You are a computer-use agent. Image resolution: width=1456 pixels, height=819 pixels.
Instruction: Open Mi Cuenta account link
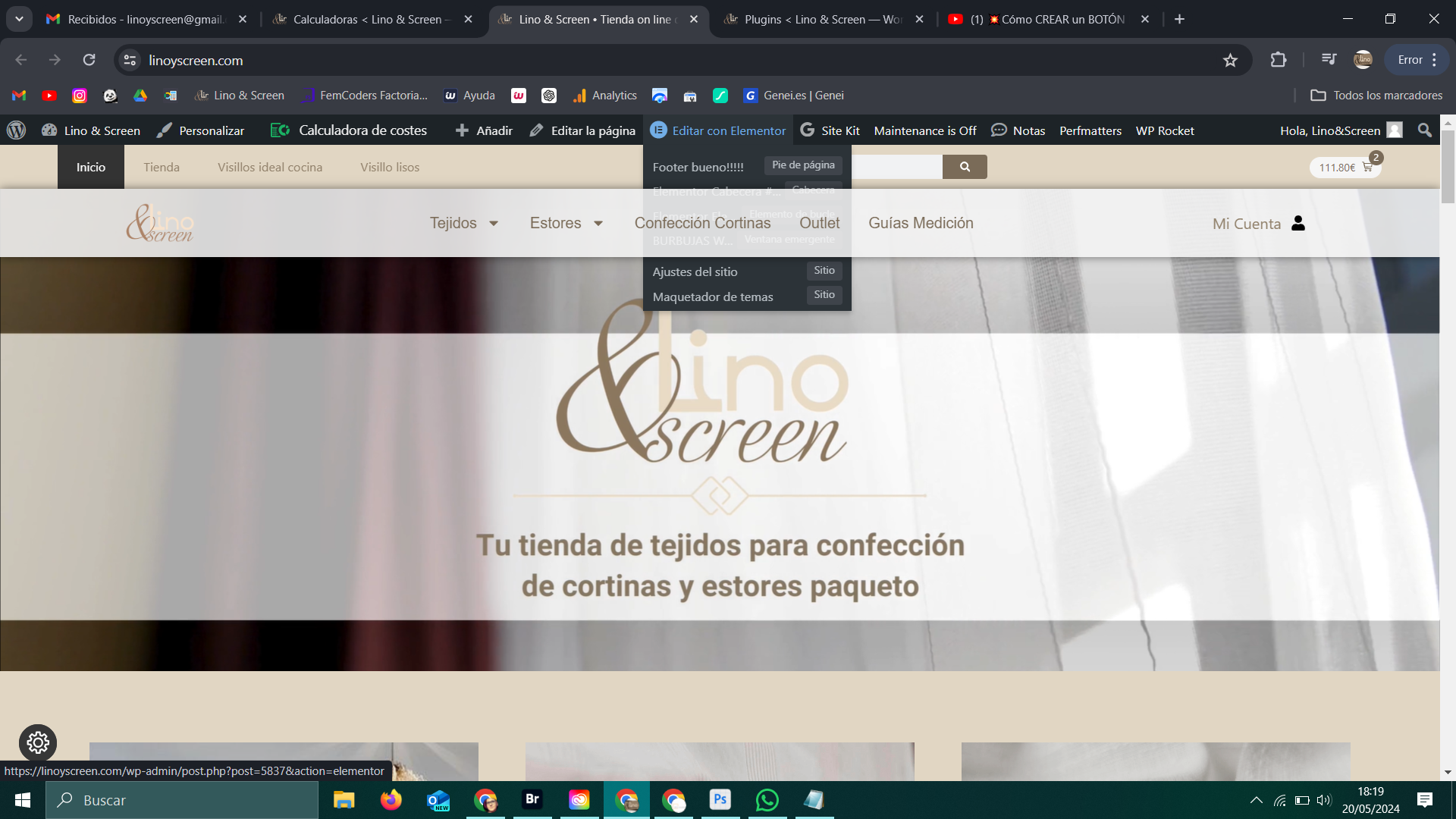(1259, 224)
